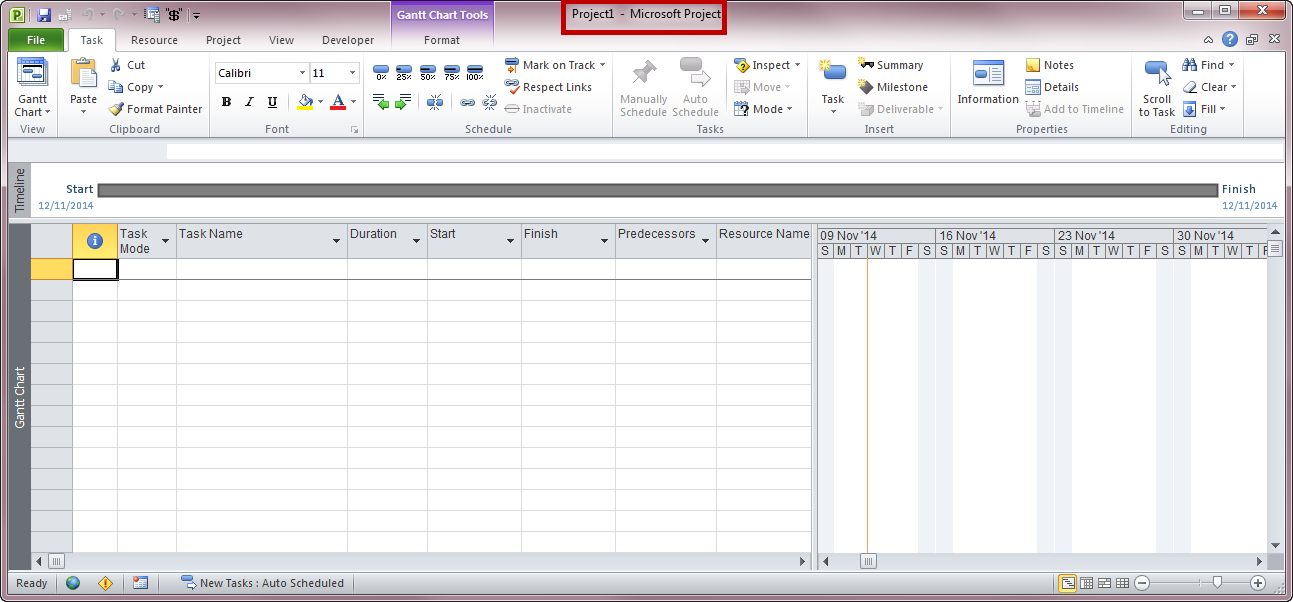Mark task 0% complete
The width and height of the screenshot is (1293, 602).
point(381,72)
